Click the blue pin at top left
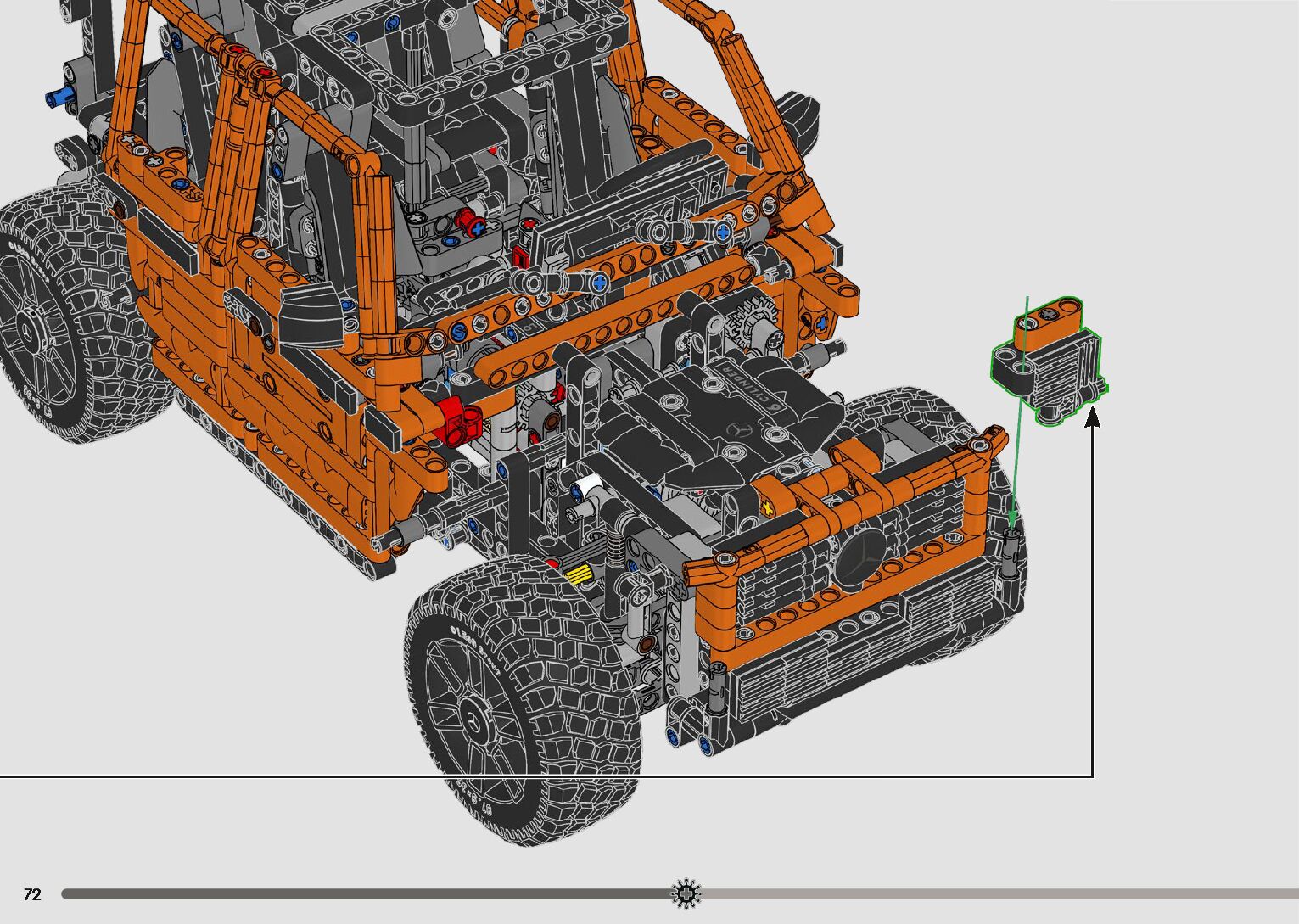This screenshot has height=924, width=1299. 61,98
